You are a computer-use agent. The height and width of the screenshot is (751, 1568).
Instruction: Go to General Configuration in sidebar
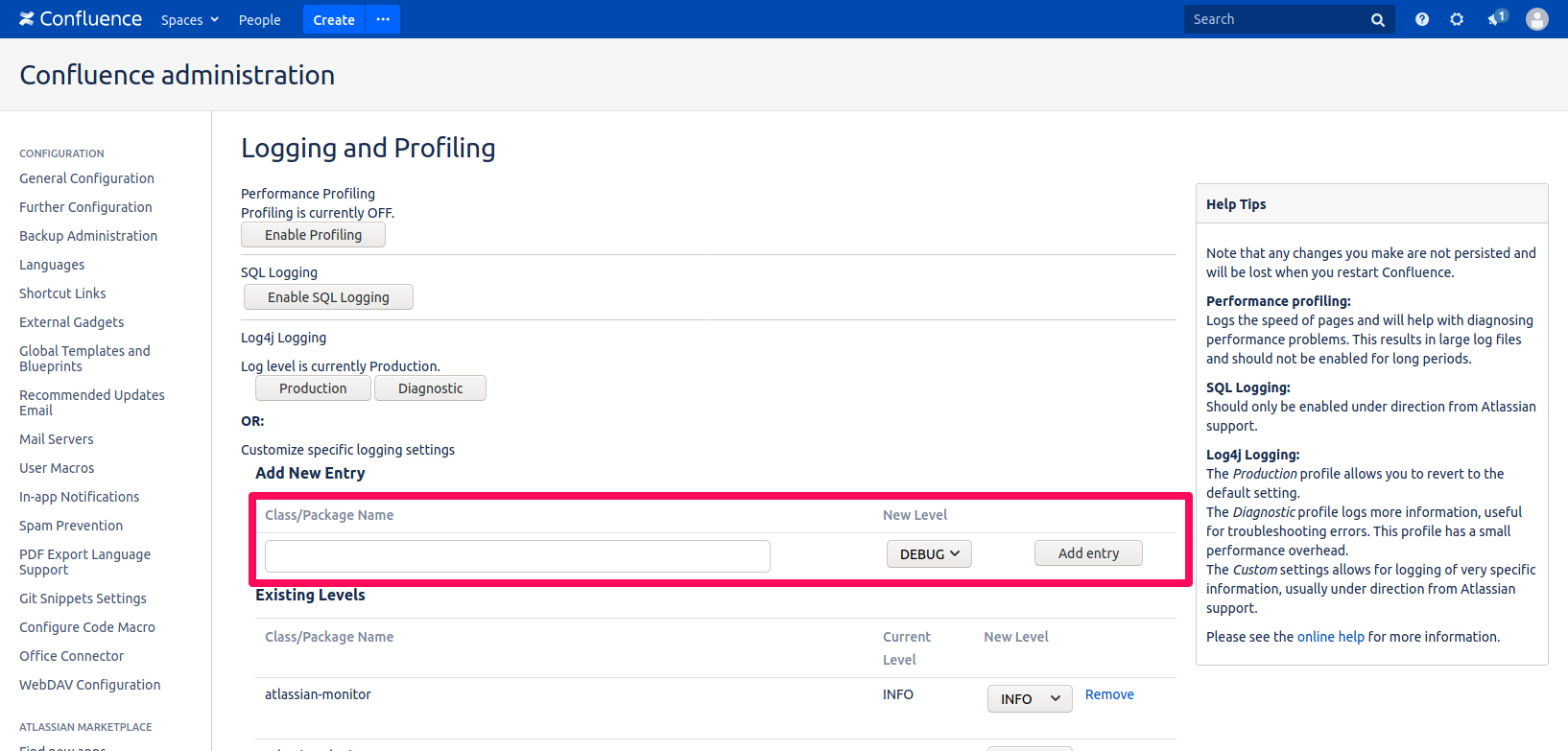[x=86, y=178]
